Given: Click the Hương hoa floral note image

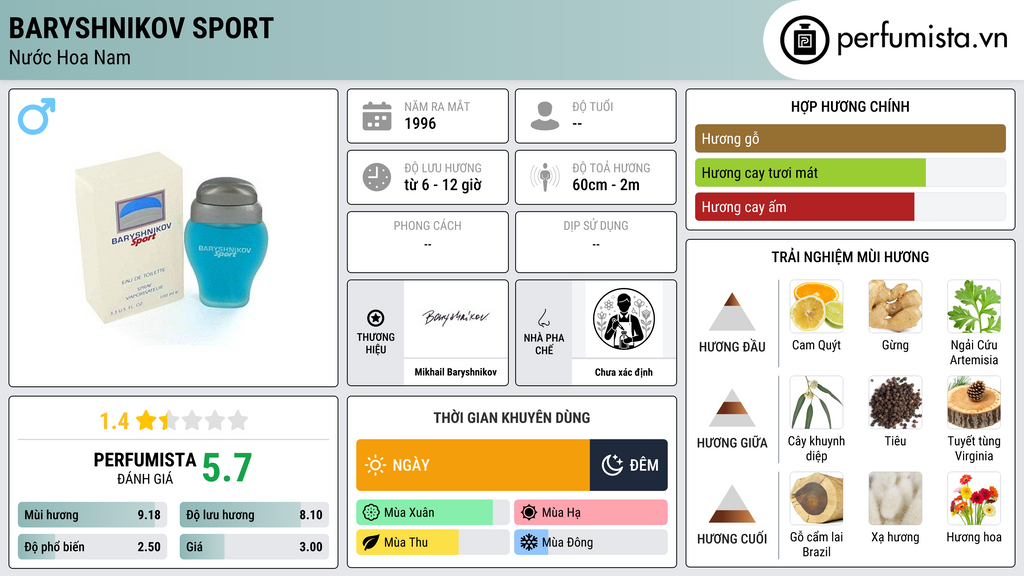Looking at the screenshot, I should coord(974,498).
